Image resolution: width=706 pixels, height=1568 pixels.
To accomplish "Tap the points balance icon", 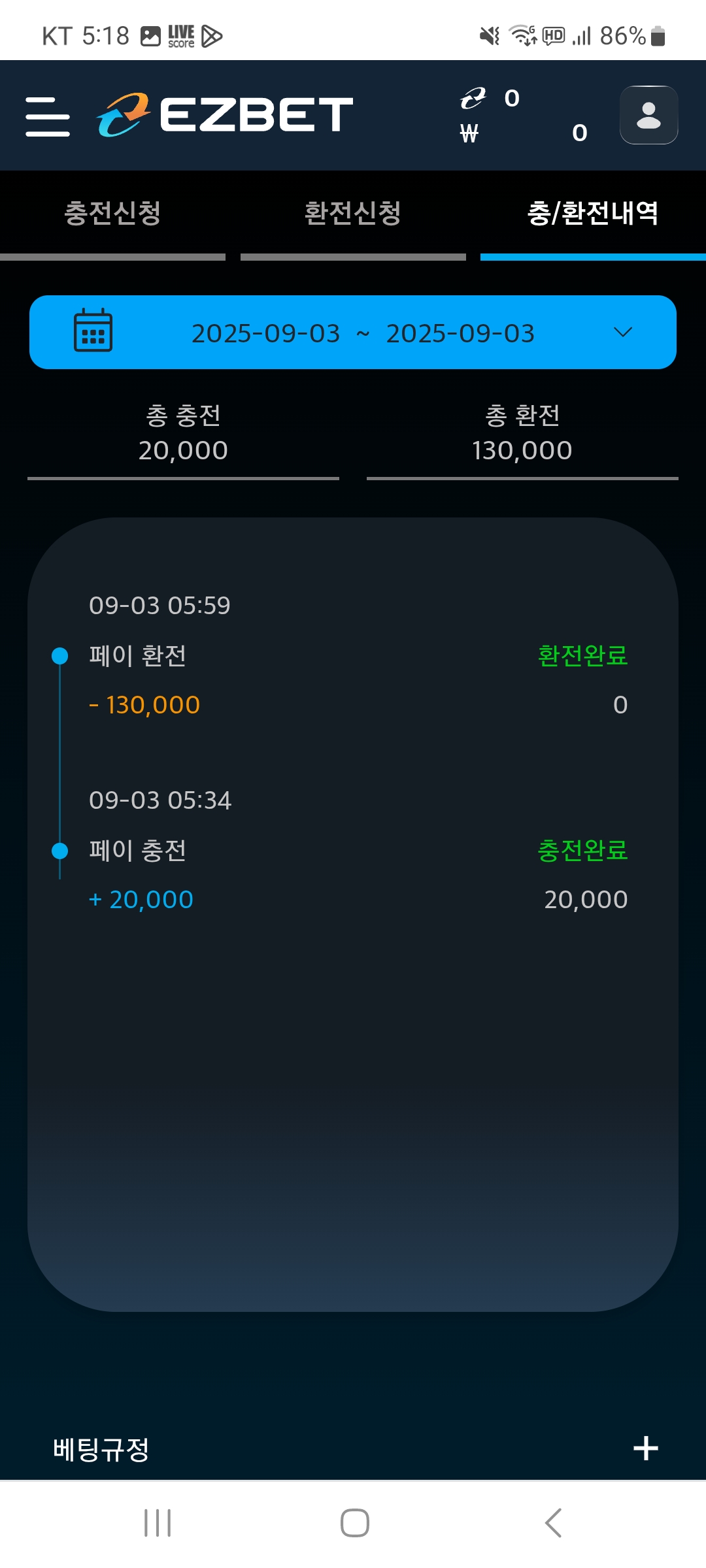I will 473,98.
